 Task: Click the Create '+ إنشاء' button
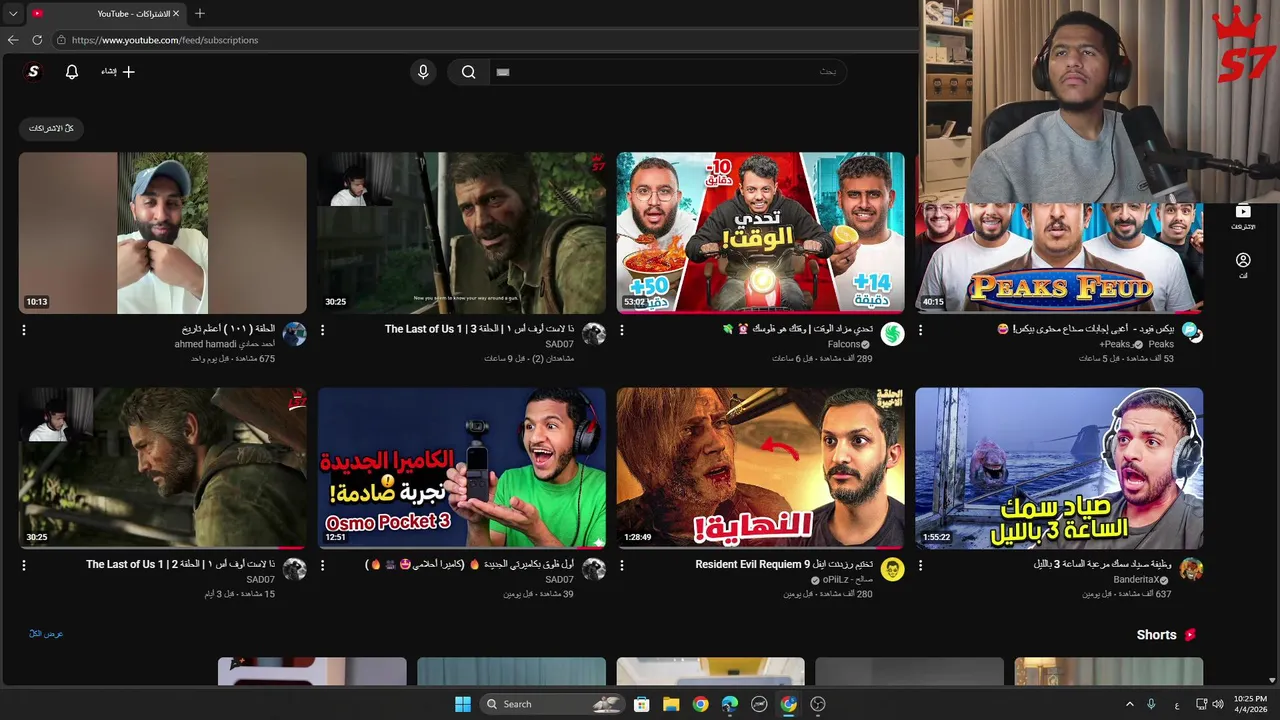(118, 72)
